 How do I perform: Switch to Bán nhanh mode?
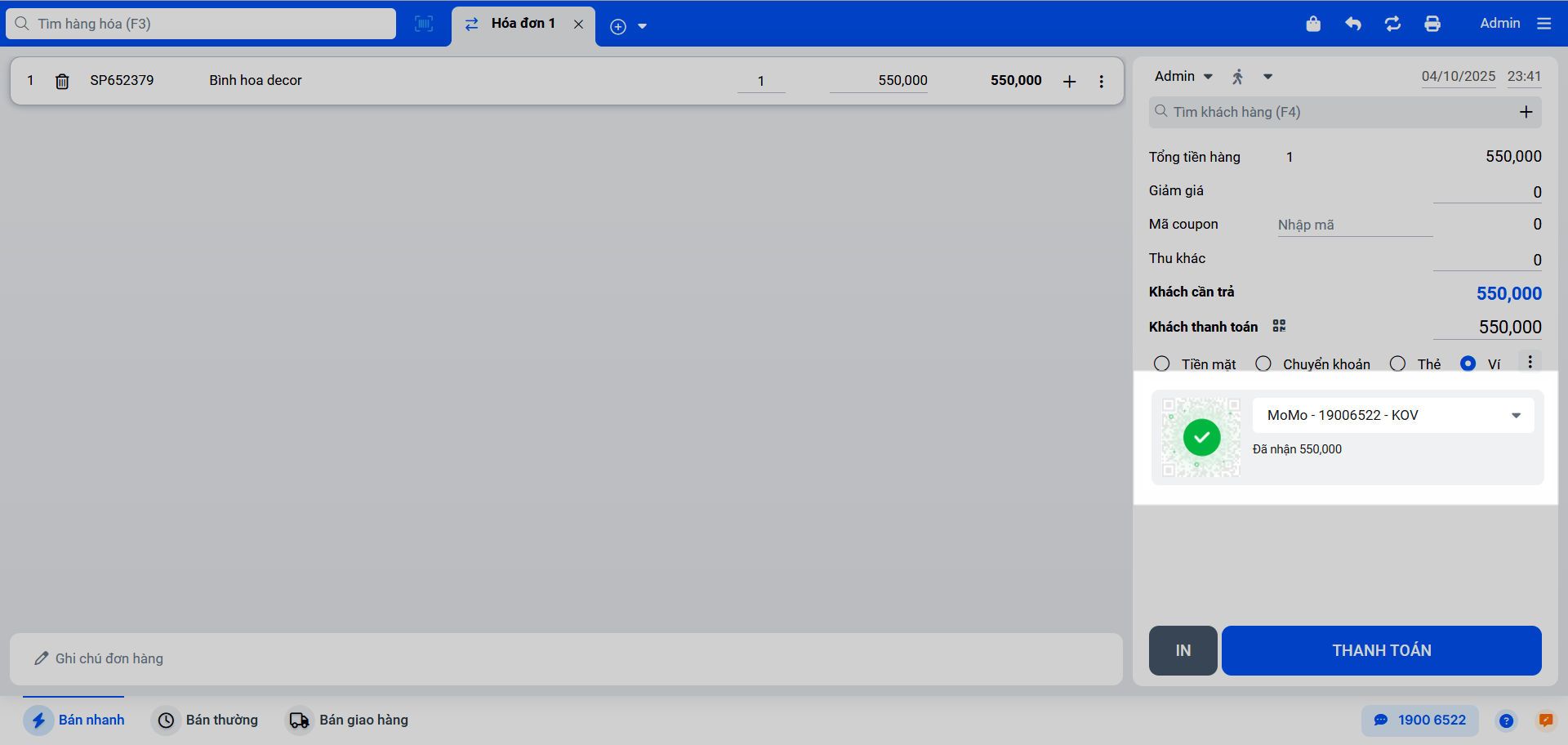74,720
